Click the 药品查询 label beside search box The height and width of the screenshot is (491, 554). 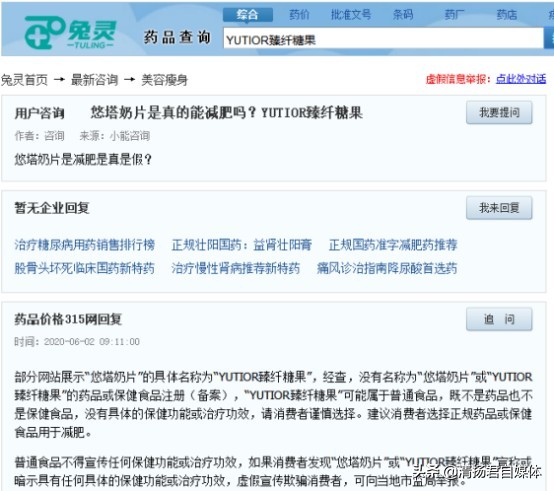(x=177, y=37)
